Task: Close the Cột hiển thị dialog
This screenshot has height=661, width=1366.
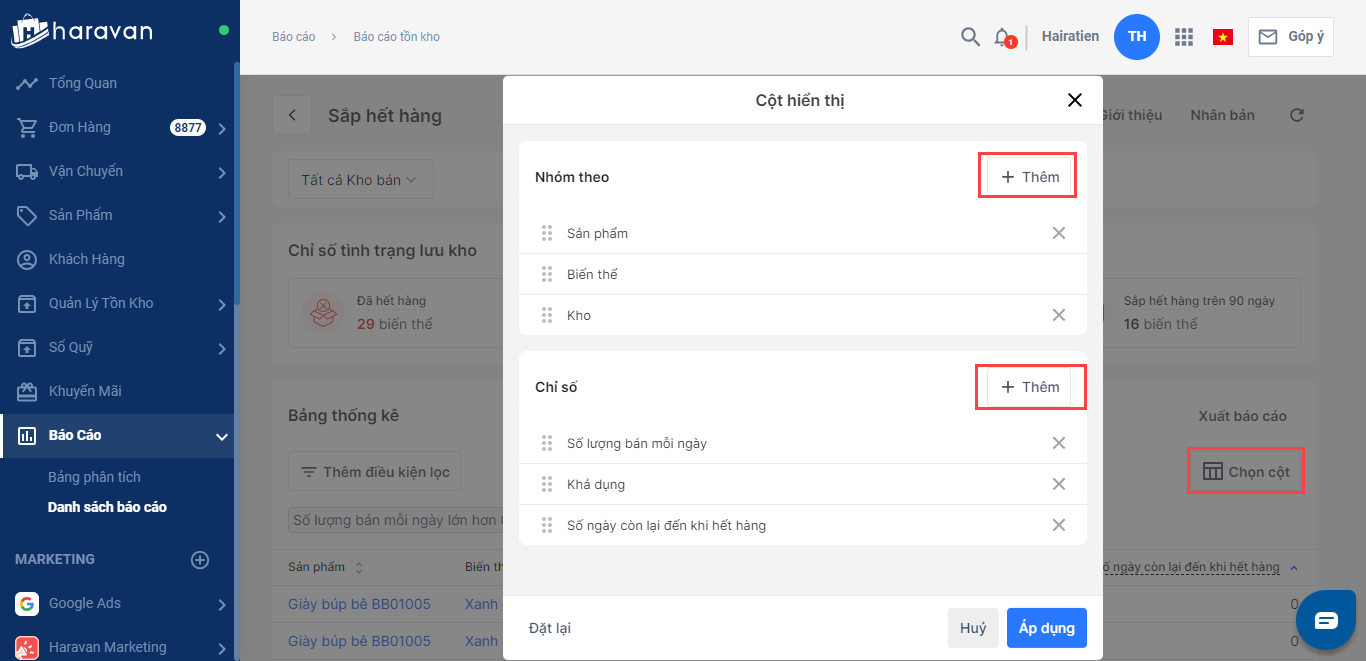Action: click(x=1075, y=100)
